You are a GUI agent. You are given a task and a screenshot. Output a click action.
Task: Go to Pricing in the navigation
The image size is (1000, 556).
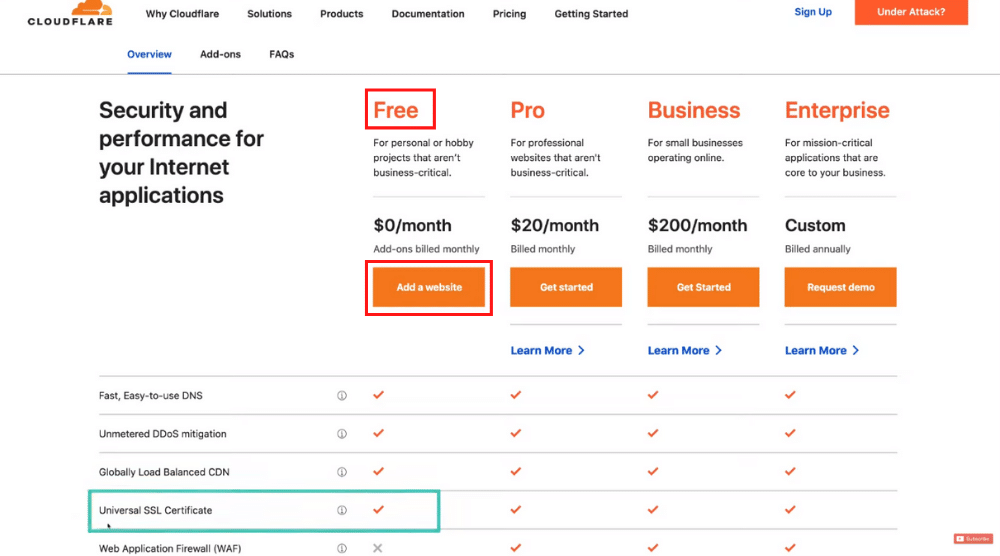[510, 13]
